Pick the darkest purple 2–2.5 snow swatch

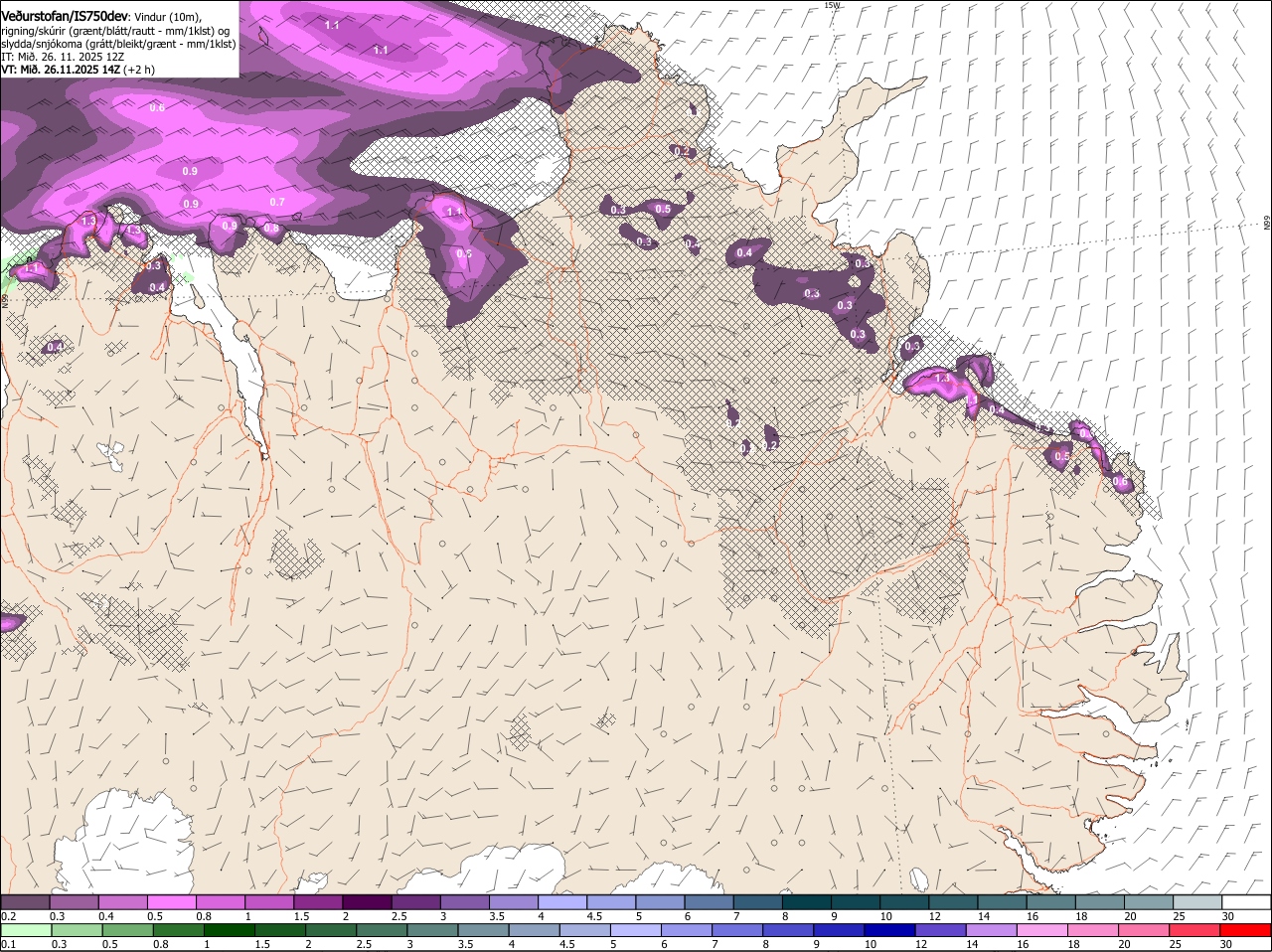[366, 902]
